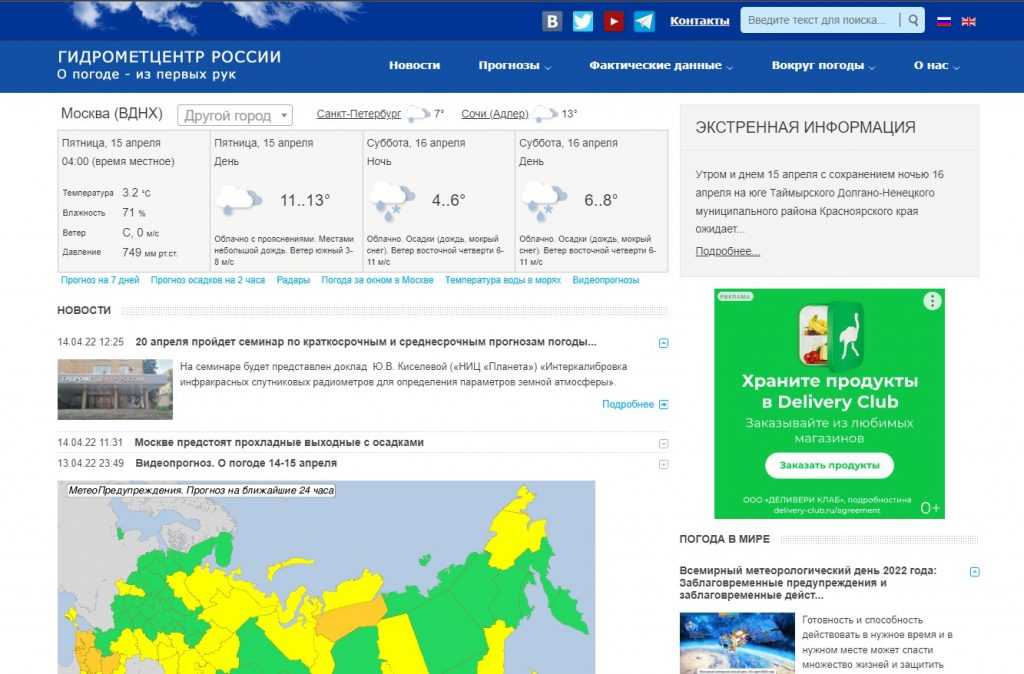Expand the 'Фактические данные' menu
The height and width of the screenshot is (674, 1024).
pos(661,66)
